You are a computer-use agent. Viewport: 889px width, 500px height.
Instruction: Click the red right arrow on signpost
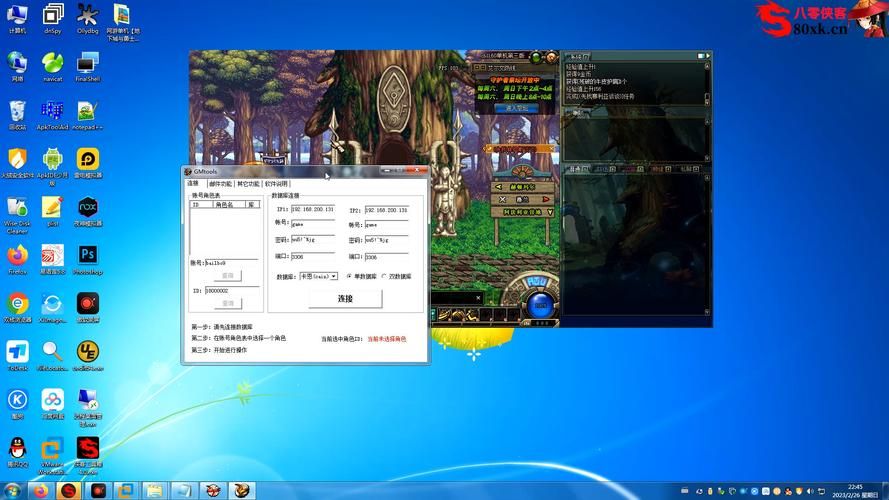pos(545,200)
